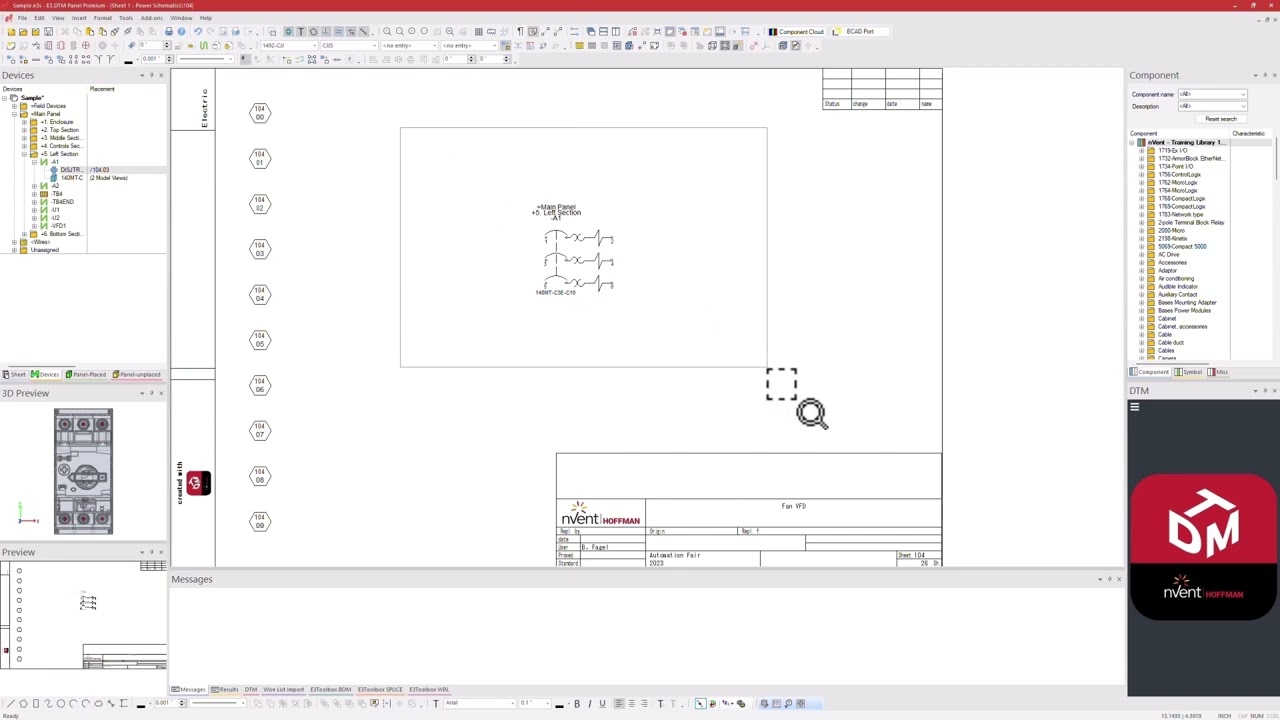Open the E3Toolbox BOM tab
The height and width of the screenshot is (720, 1280).
331,690
